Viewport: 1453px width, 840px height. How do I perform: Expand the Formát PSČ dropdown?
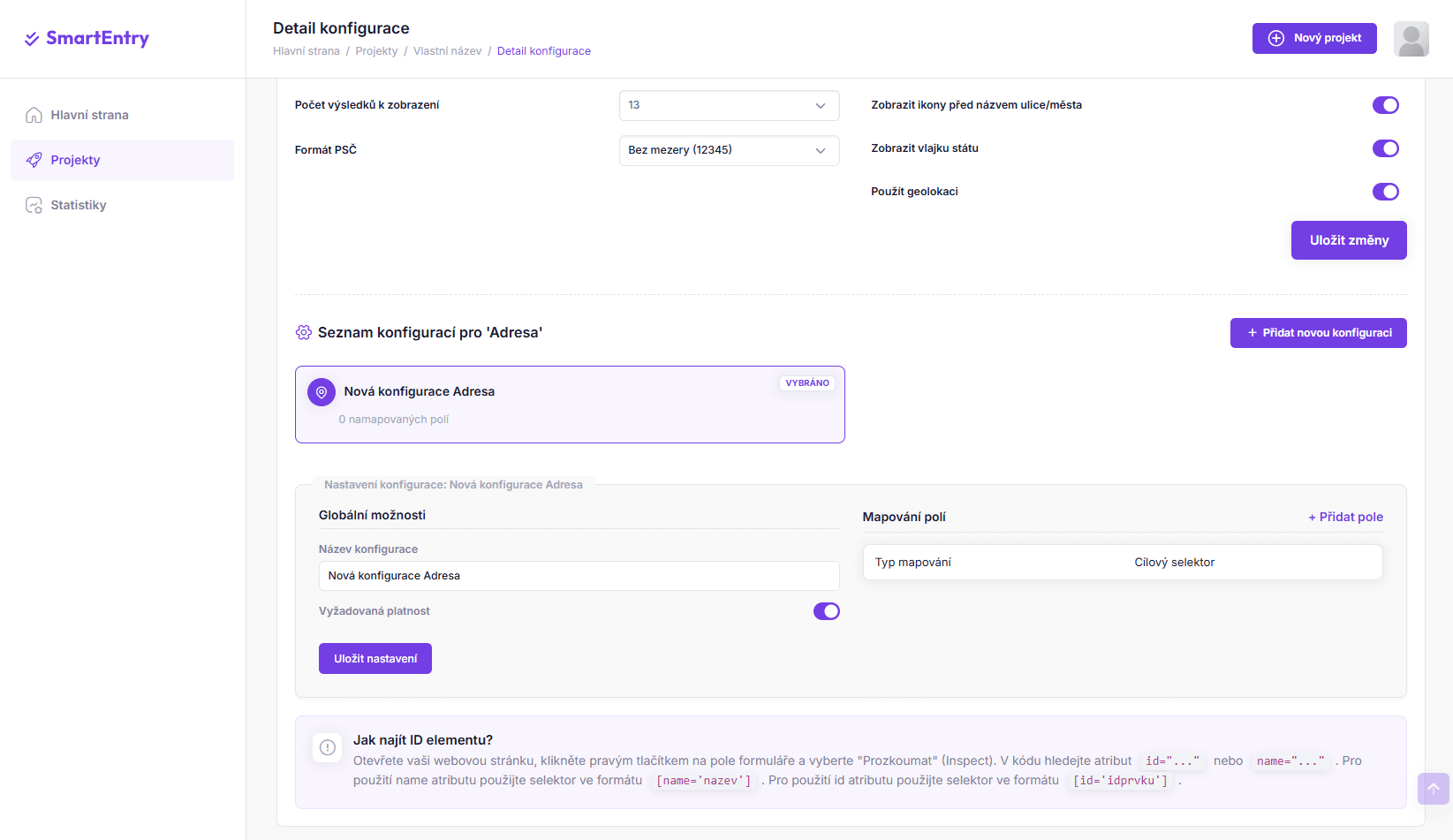pyautogui.click(x=729, y=150)
